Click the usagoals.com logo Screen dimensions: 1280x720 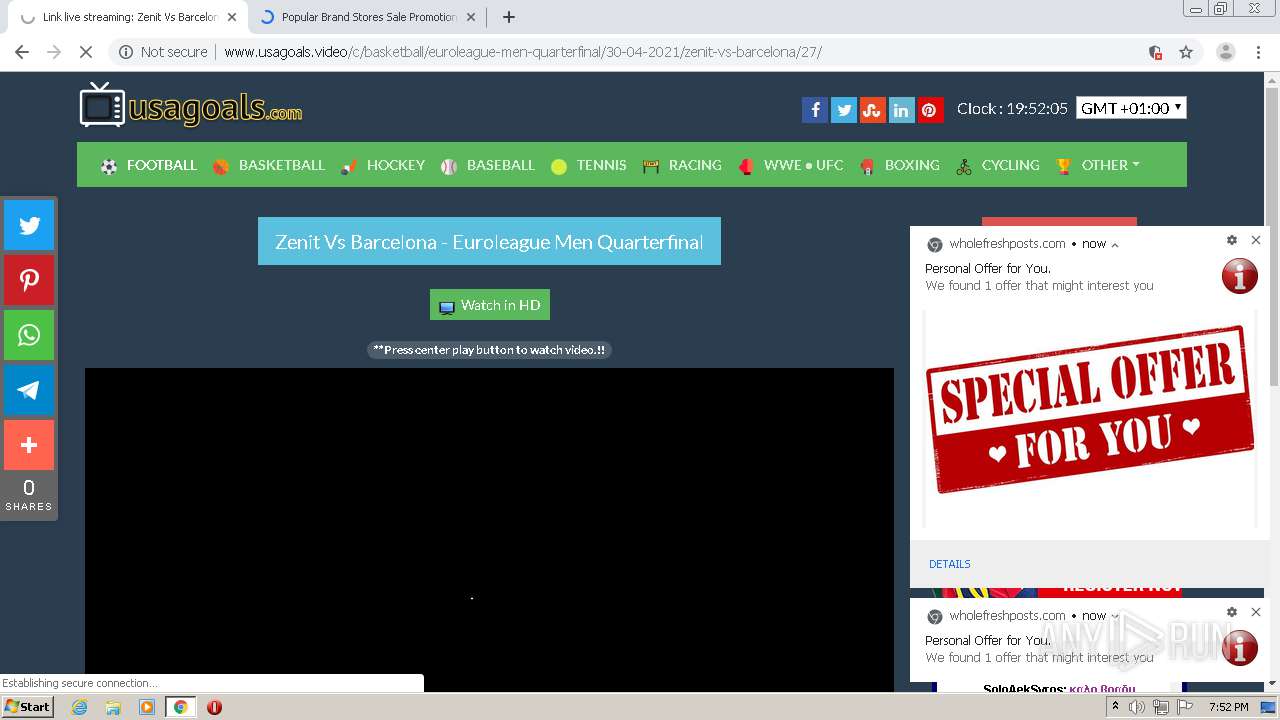click(191, 105)
